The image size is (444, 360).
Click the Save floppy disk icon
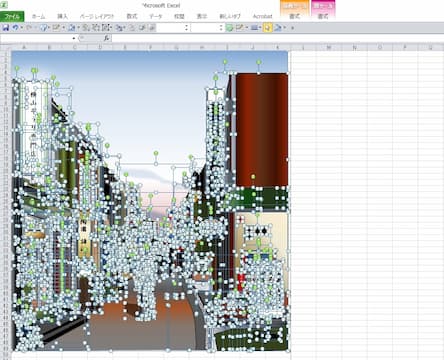(x=6, y=28)
